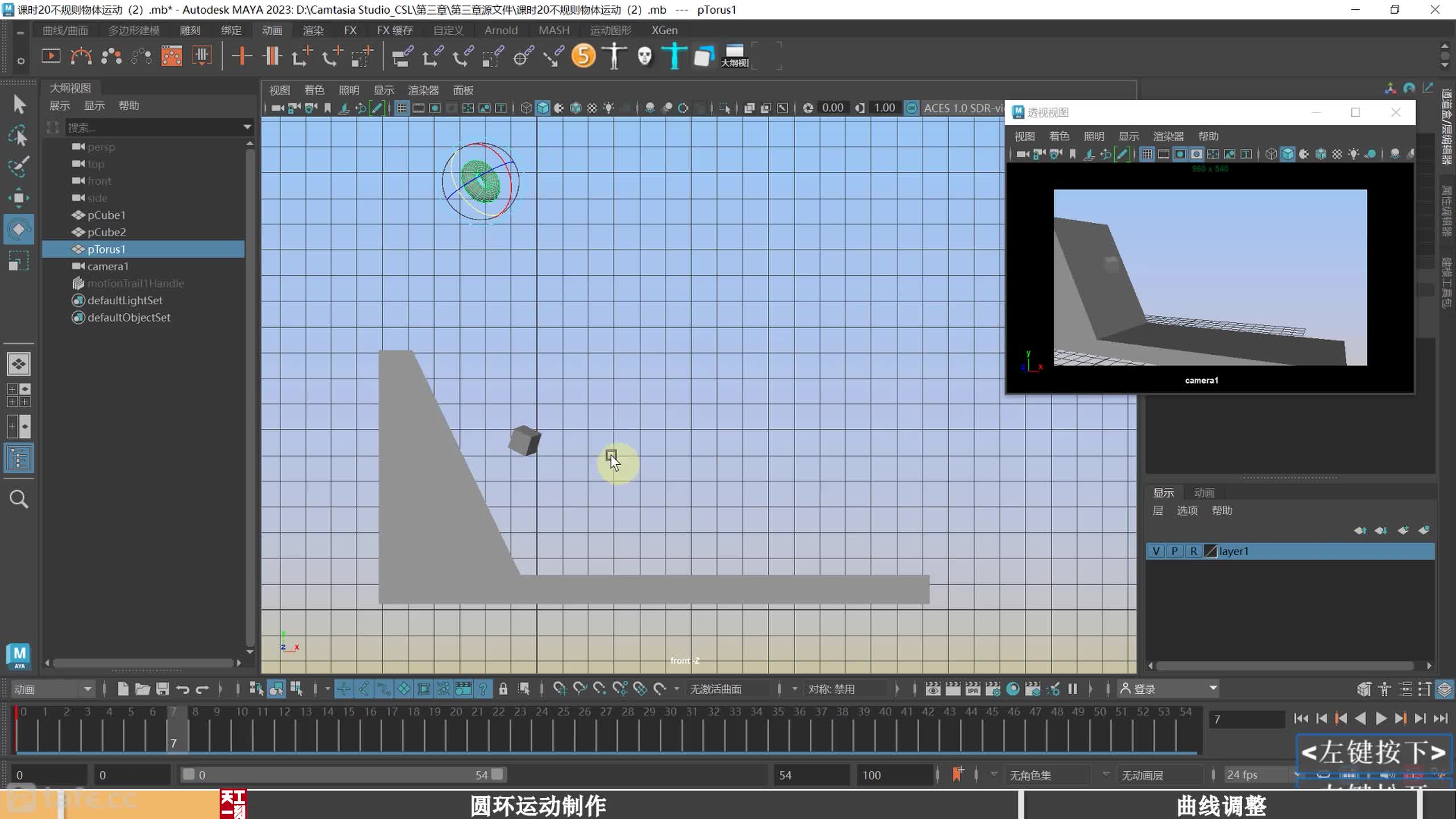
Task: Open the layer editor Options menu
Action: click(x=1187, y=511)
